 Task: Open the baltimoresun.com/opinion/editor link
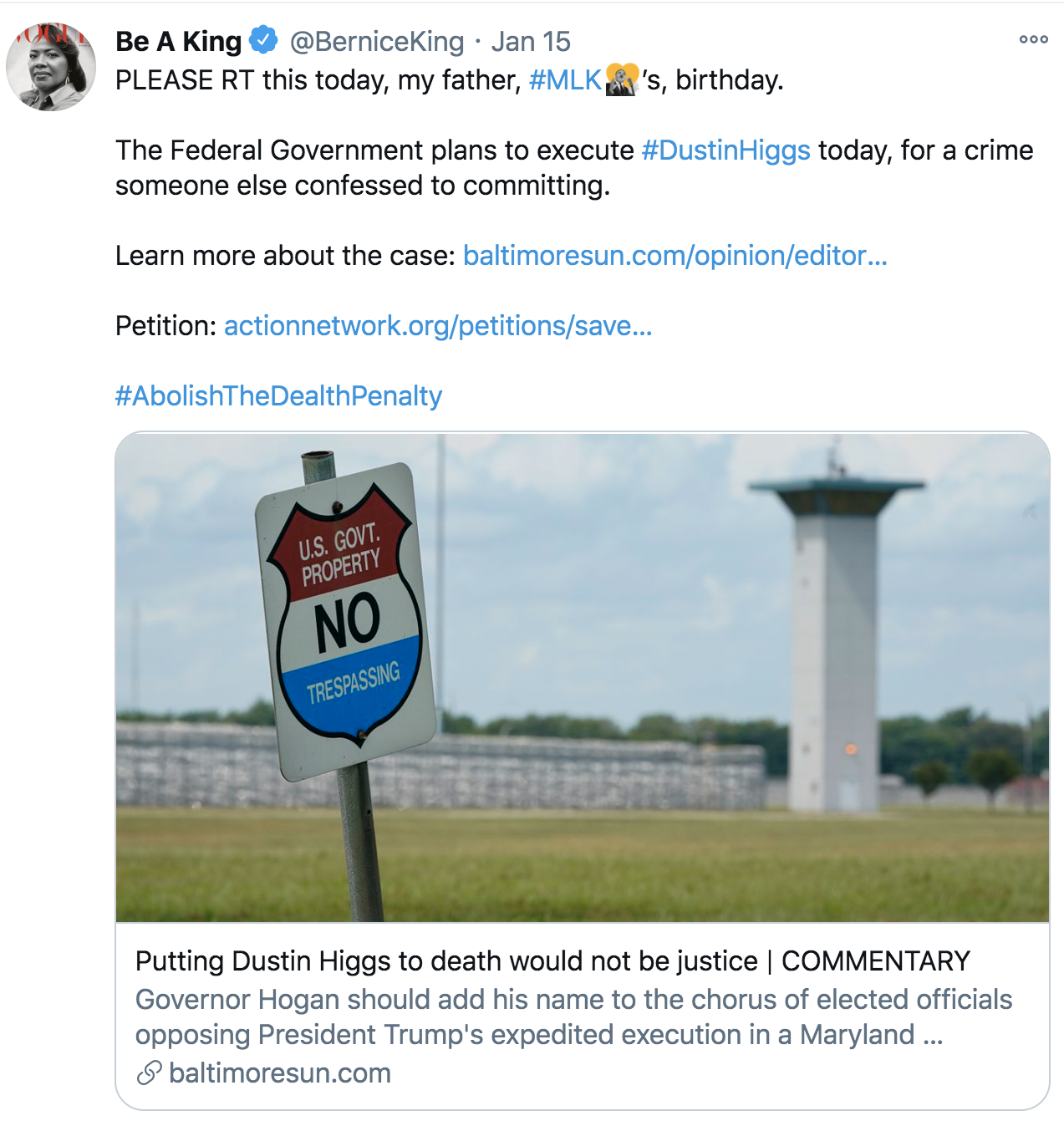point(675,256)
